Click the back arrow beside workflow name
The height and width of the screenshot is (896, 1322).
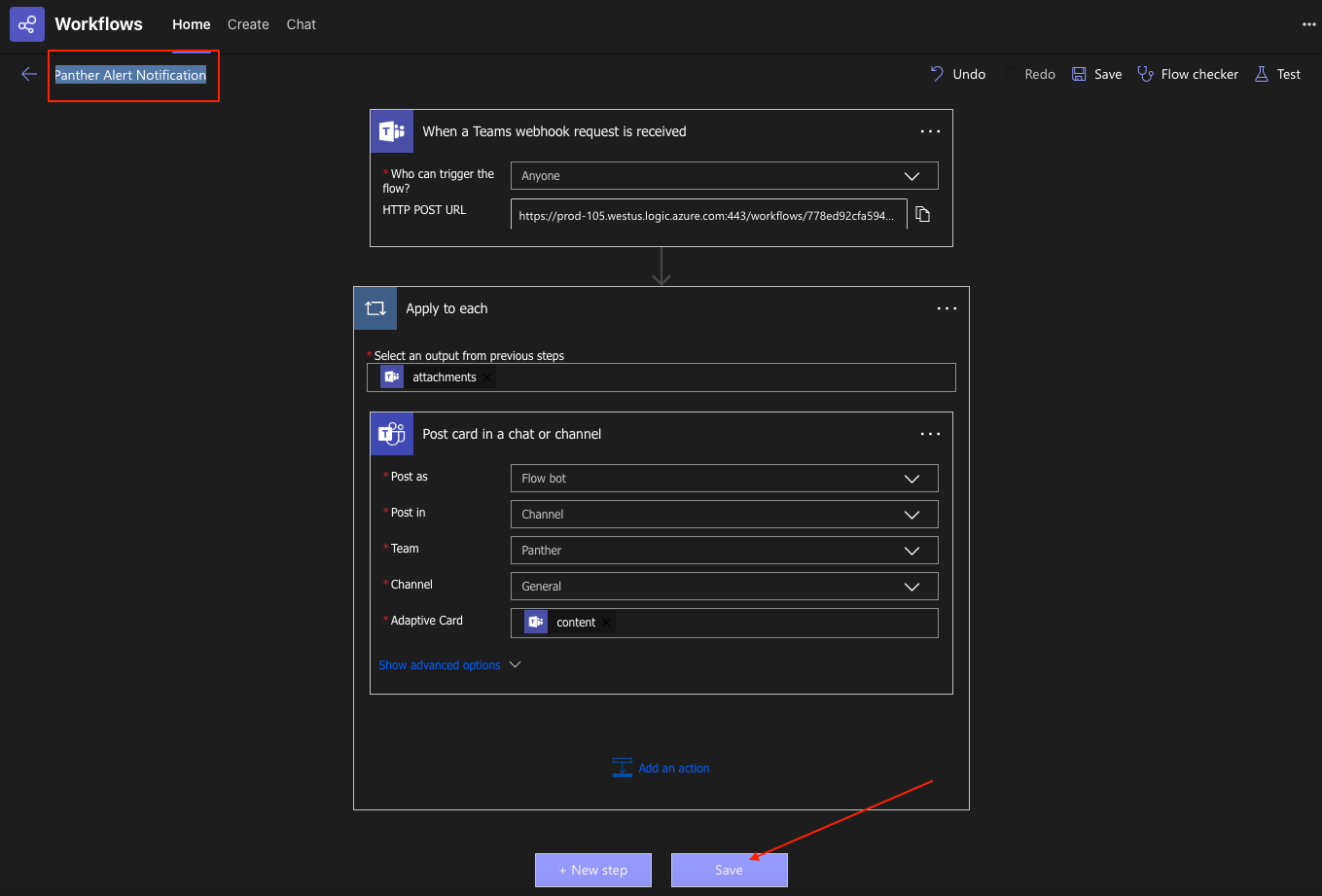click(29, 75)
